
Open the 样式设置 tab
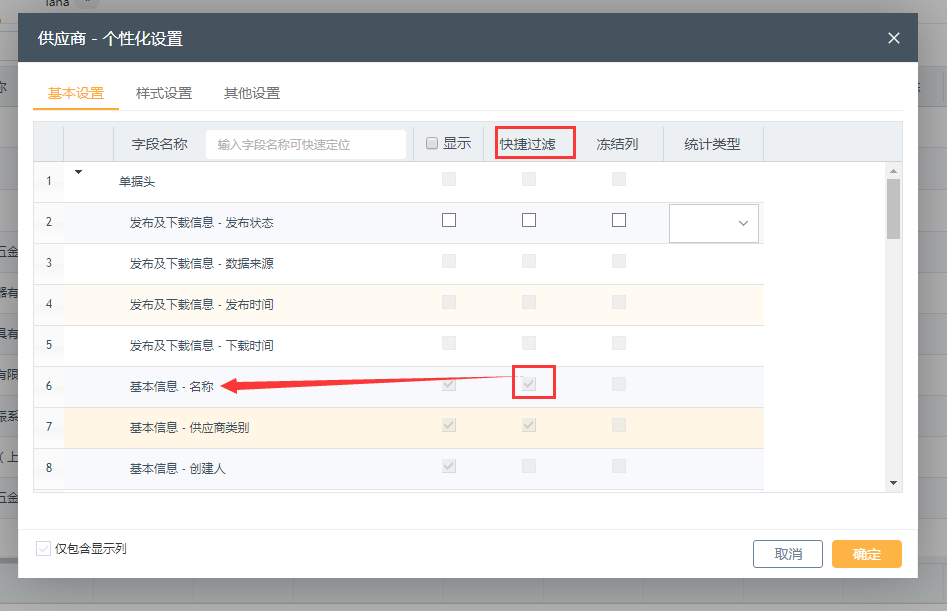pos(164,94)
